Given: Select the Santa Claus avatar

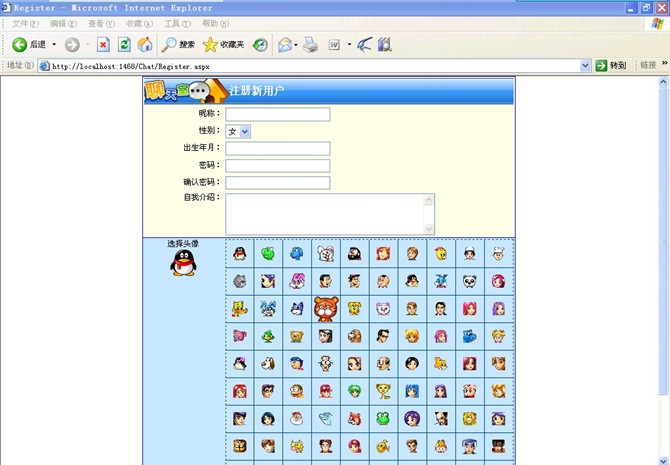Looking at the screenshot, I should pyautogui.click(x=297, y=419).
